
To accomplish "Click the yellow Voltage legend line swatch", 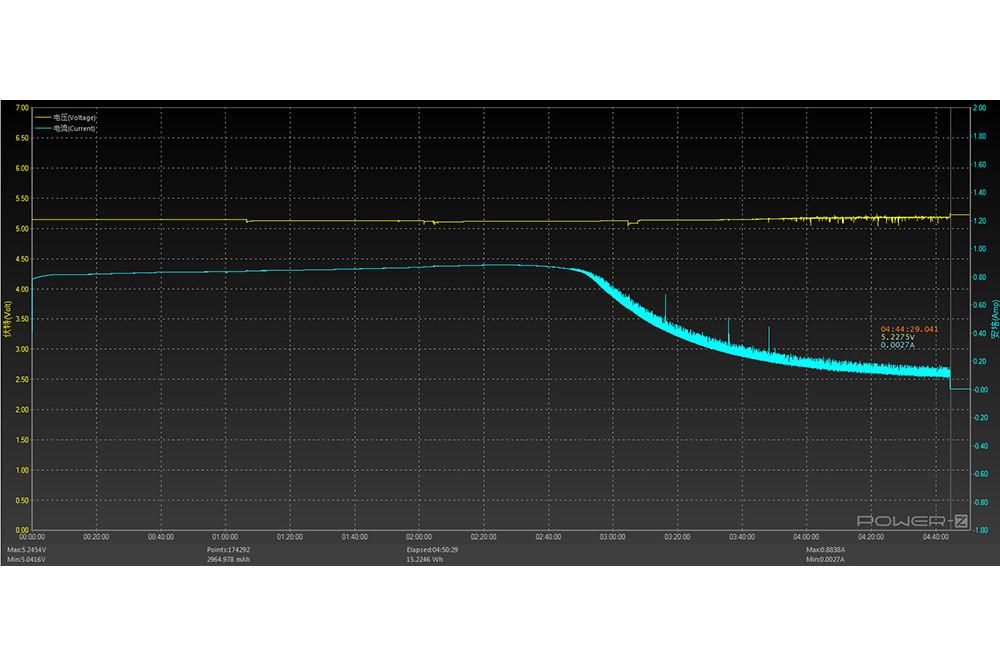I will pos(42,118).
